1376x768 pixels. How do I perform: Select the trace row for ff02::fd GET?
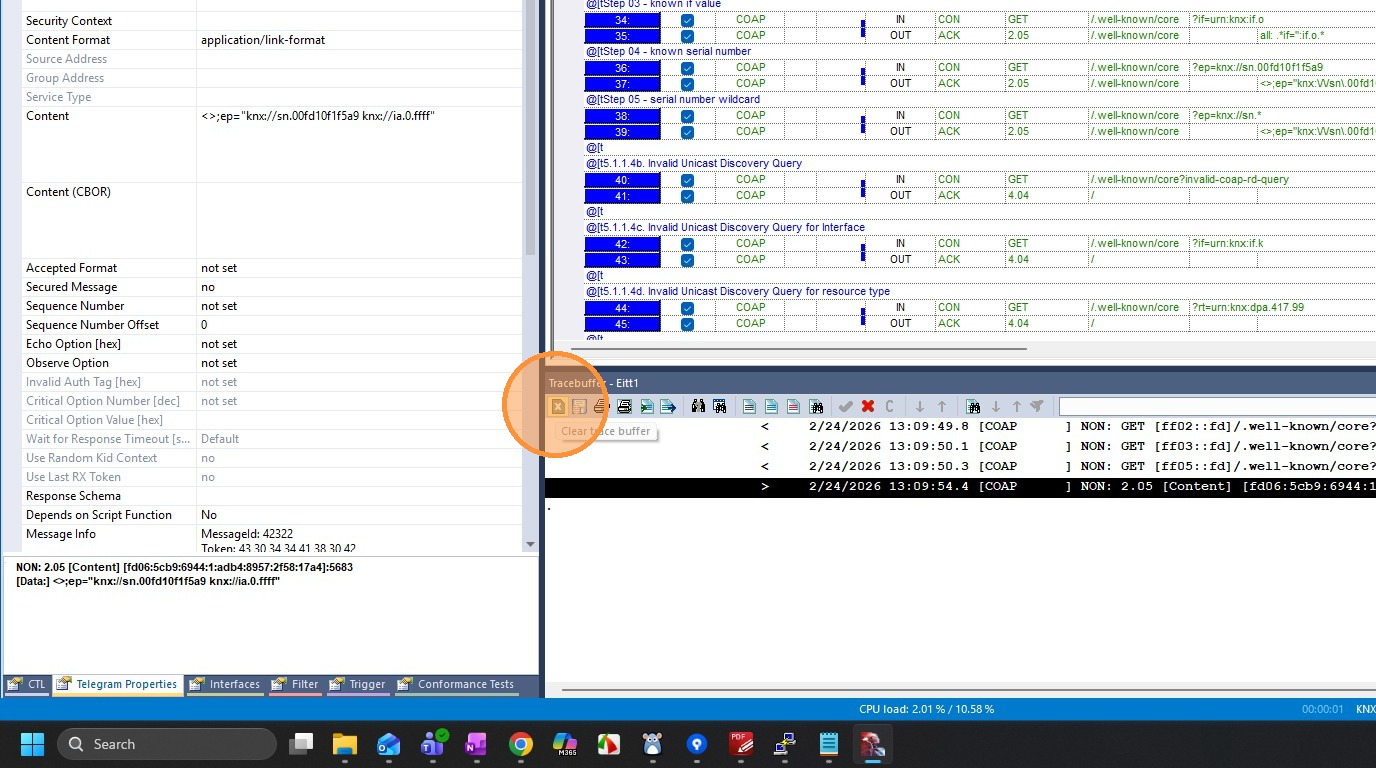[x=960, y=427]
